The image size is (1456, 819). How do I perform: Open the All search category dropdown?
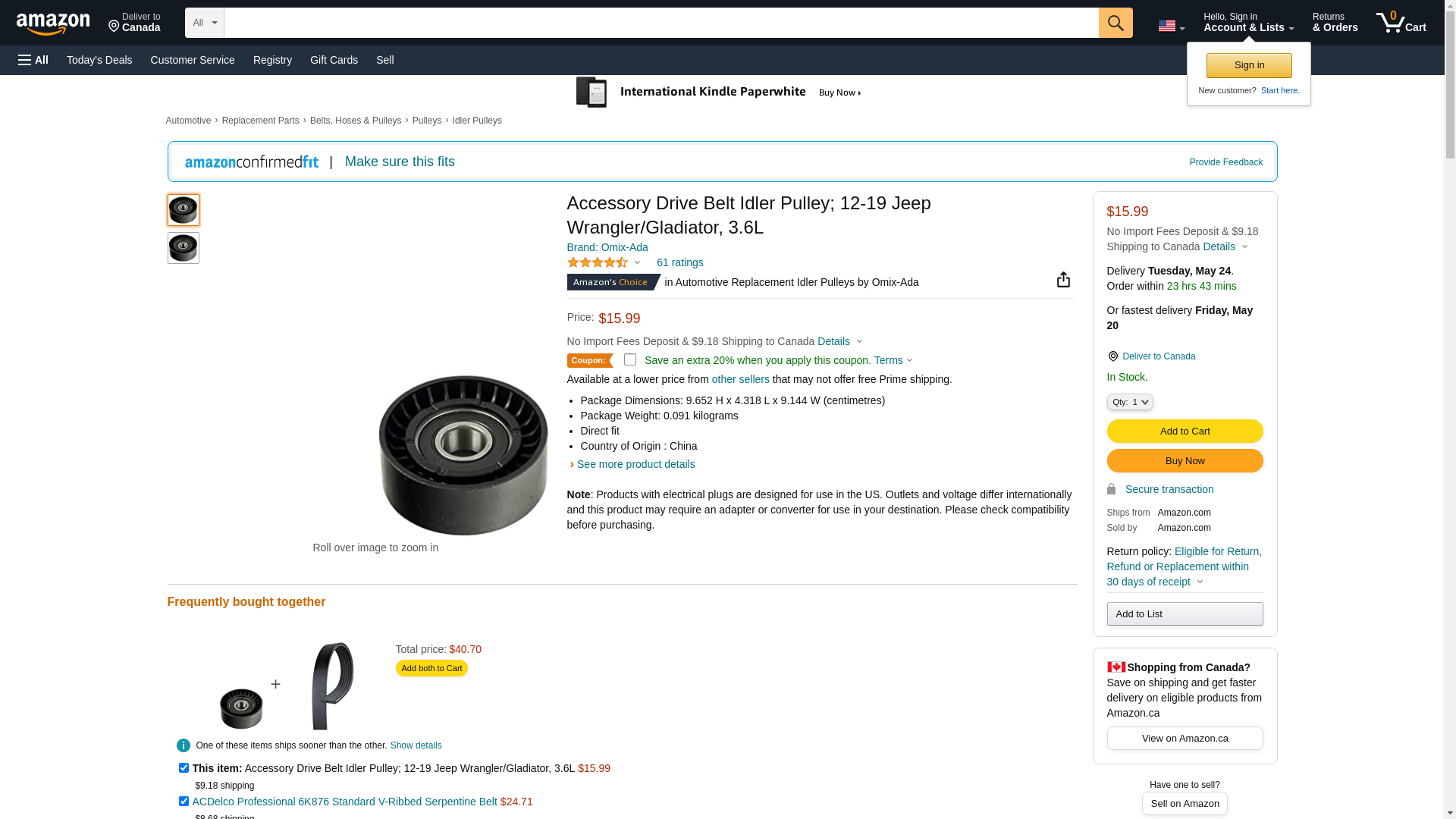coord(205,23)
